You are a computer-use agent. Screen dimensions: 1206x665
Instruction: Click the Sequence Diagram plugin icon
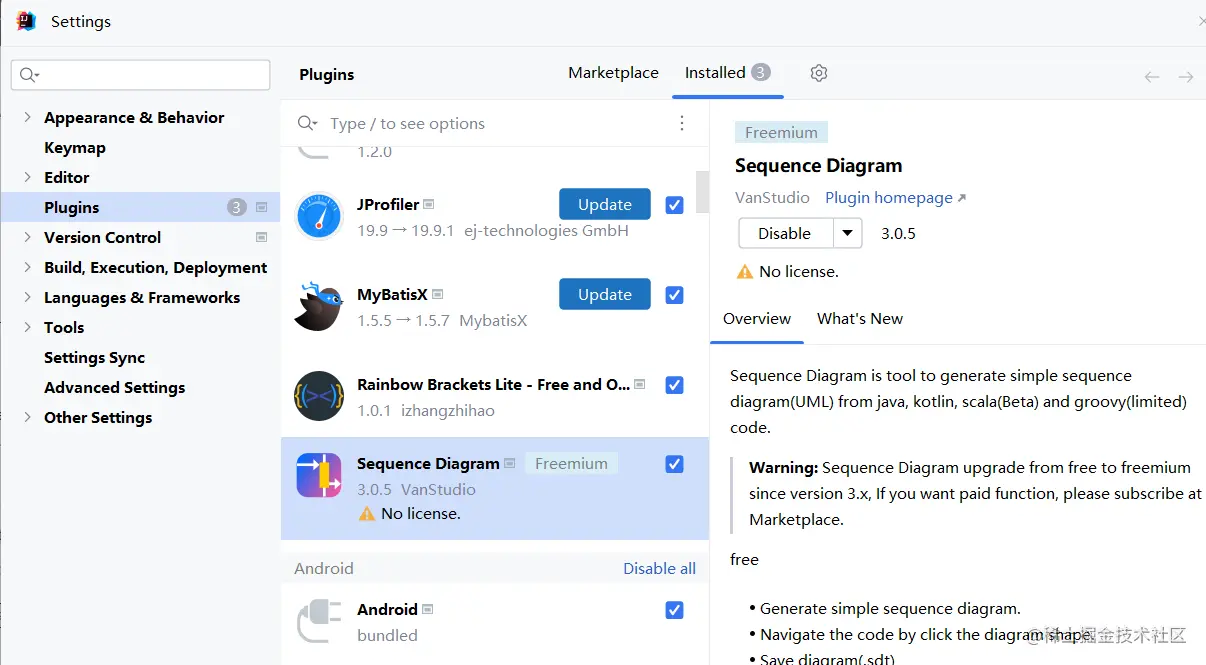(x=320, y=475)
